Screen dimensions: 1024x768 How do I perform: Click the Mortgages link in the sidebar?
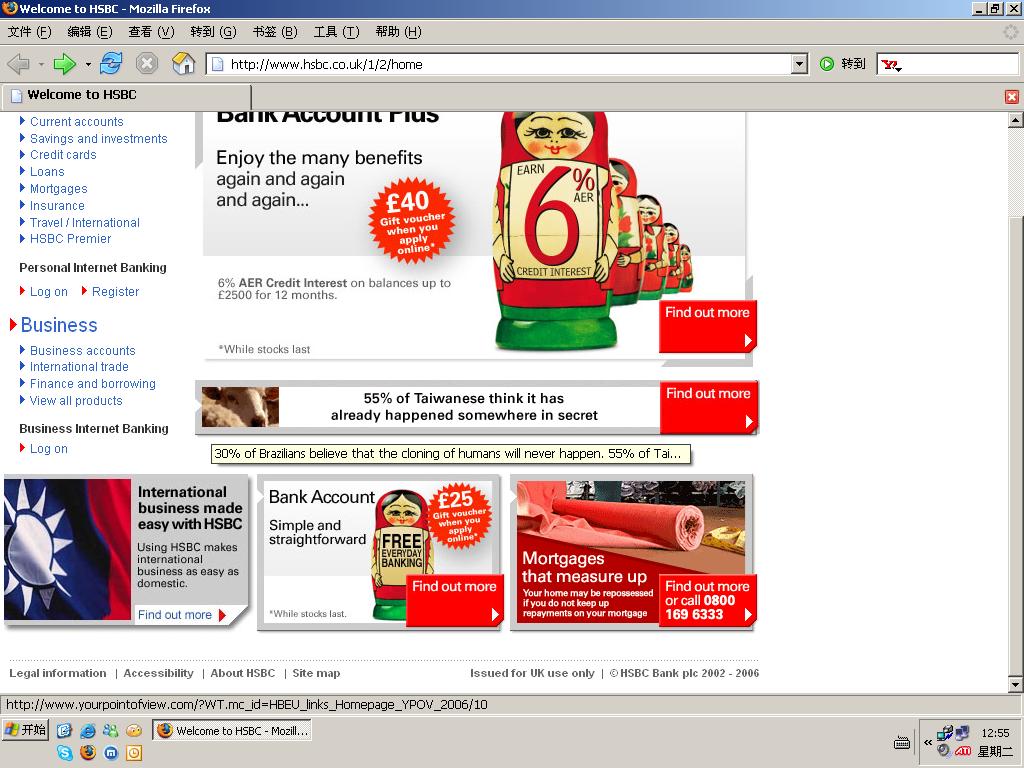pyautogui.click(x=58, y=189)
